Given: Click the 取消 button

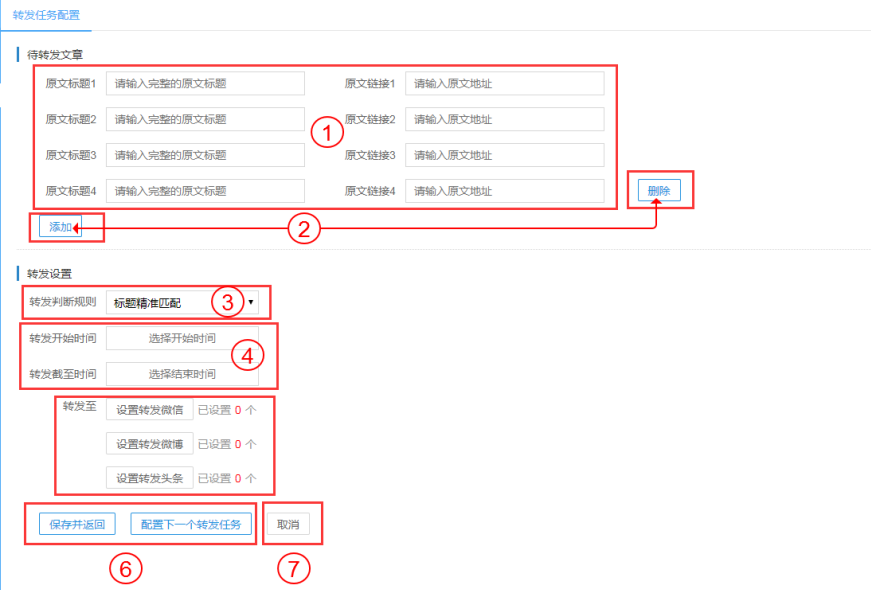Looking at the screenshot, I should pos(289,525).
